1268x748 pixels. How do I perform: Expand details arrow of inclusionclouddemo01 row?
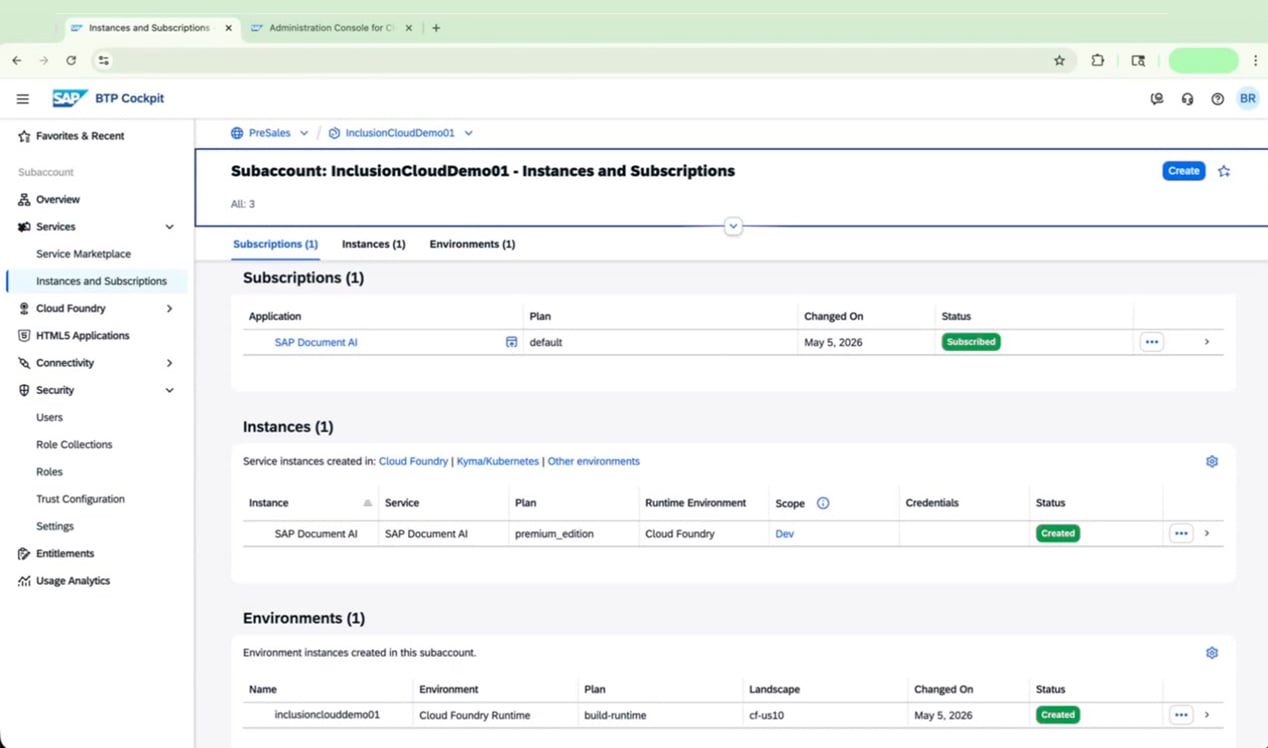(1207, 715)
